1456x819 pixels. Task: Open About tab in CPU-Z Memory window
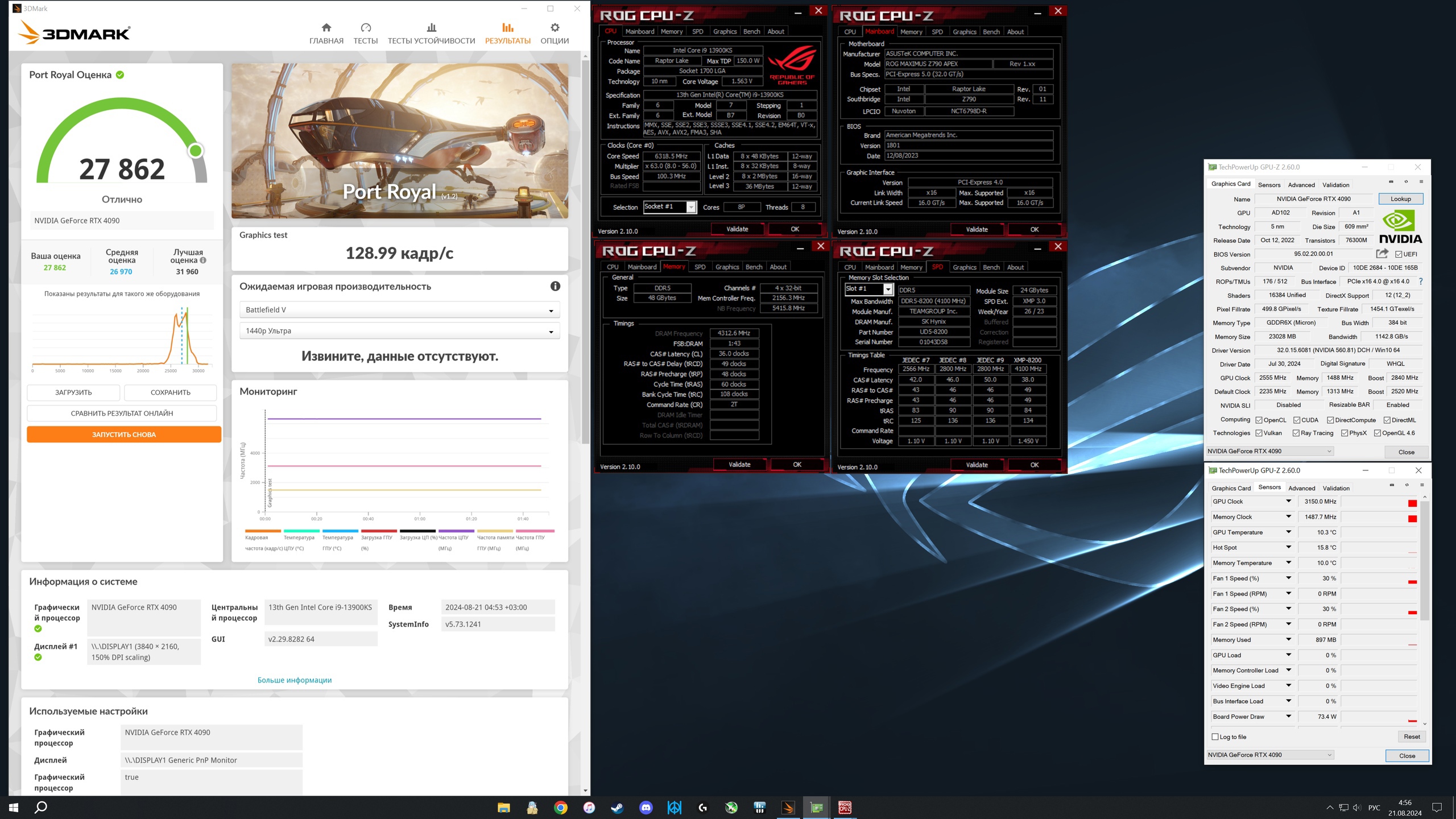click(778, 267)
